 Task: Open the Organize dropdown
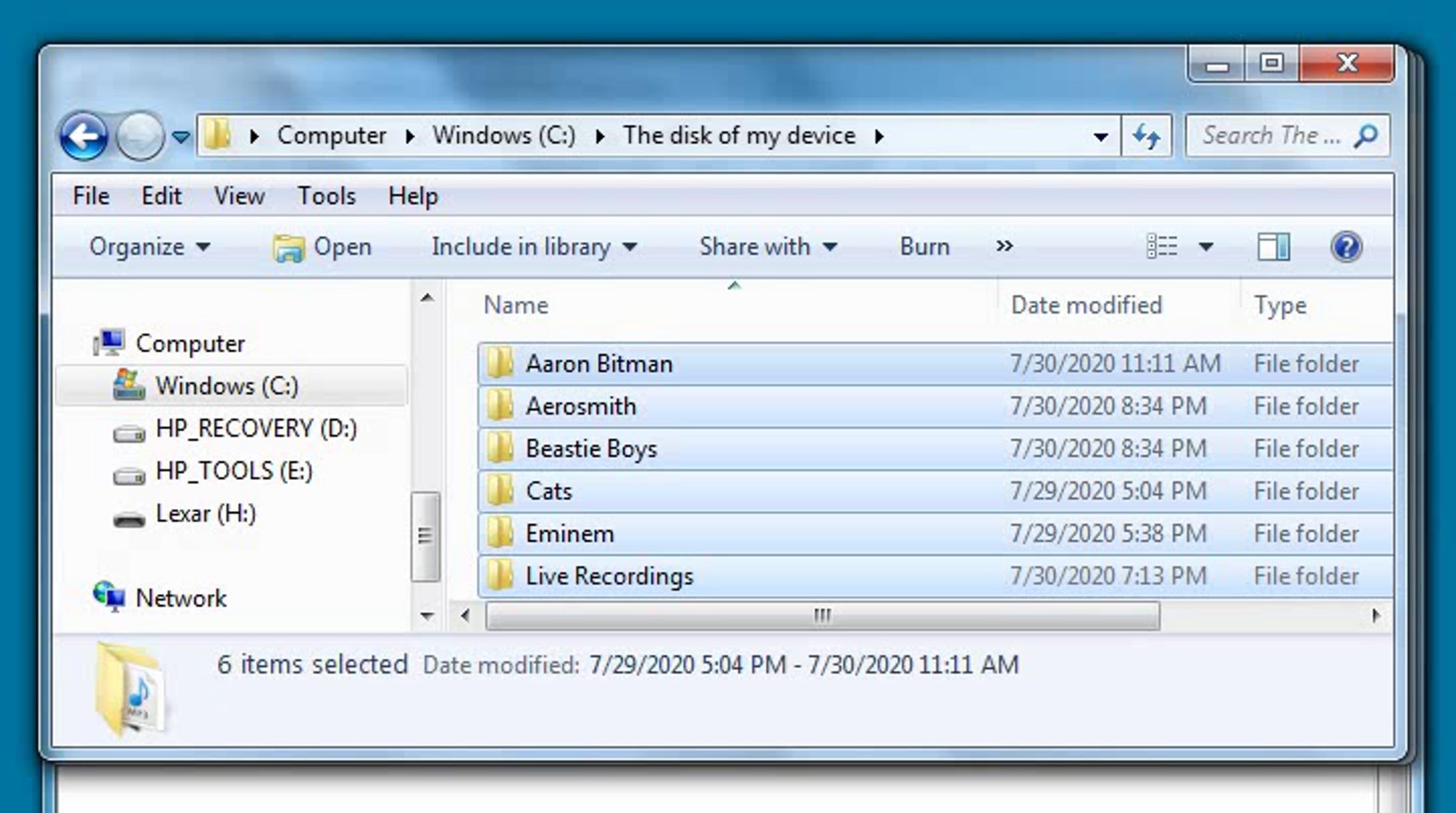point(150,246)
